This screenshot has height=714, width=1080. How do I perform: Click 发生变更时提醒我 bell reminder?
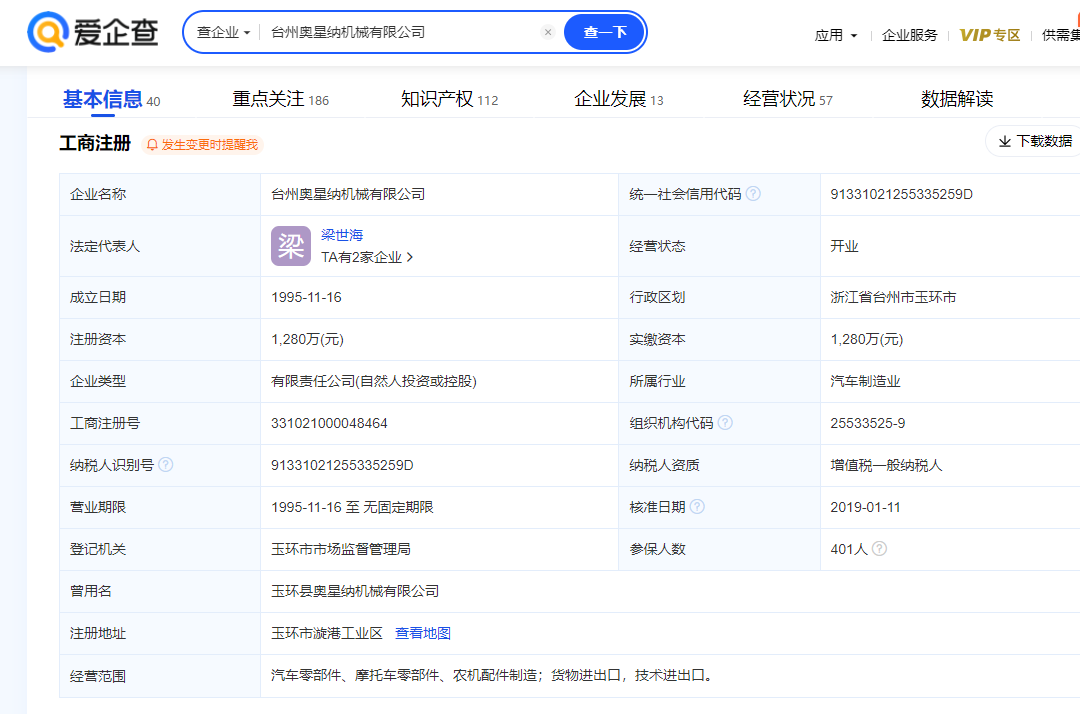click(202, 145)
